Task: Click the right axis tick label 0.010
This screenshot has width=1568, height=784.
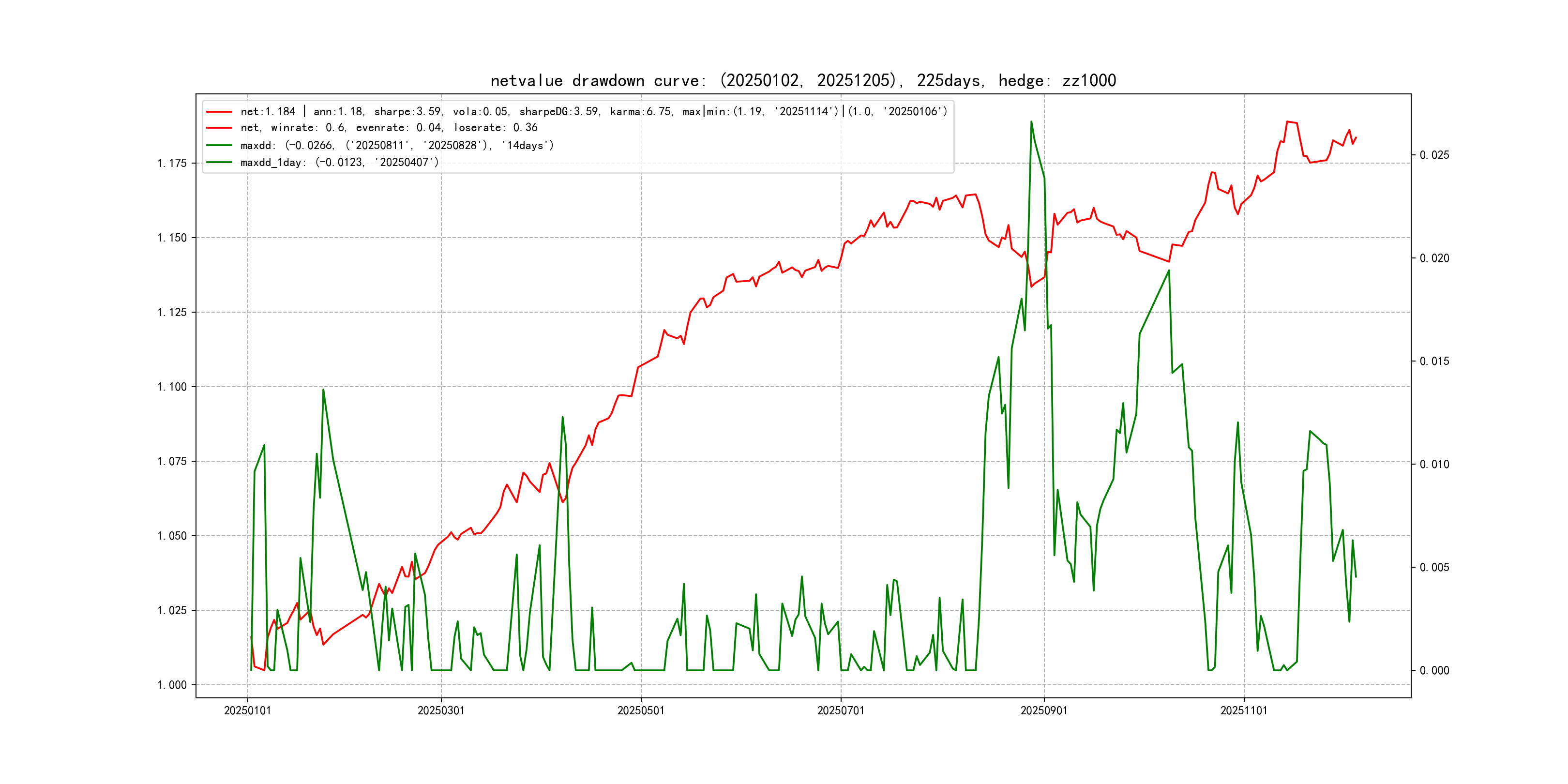Action: pos(1434,465)
